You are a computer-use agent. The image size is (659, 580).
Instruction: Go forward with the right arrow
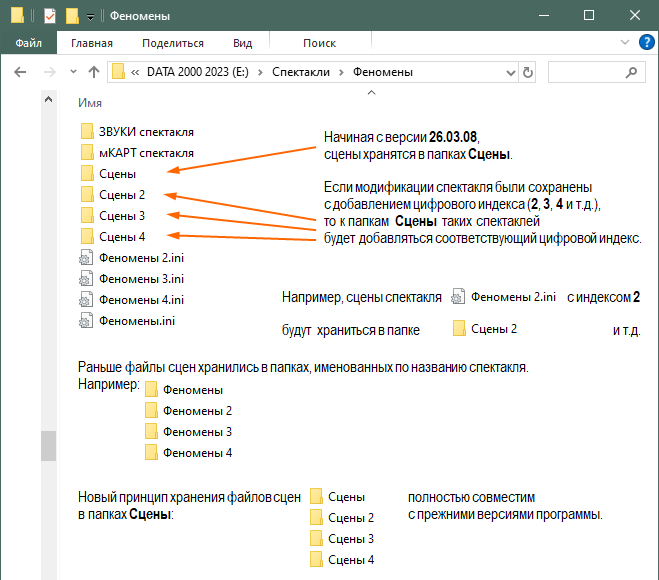pyautogui.click(x=50, y=72)
